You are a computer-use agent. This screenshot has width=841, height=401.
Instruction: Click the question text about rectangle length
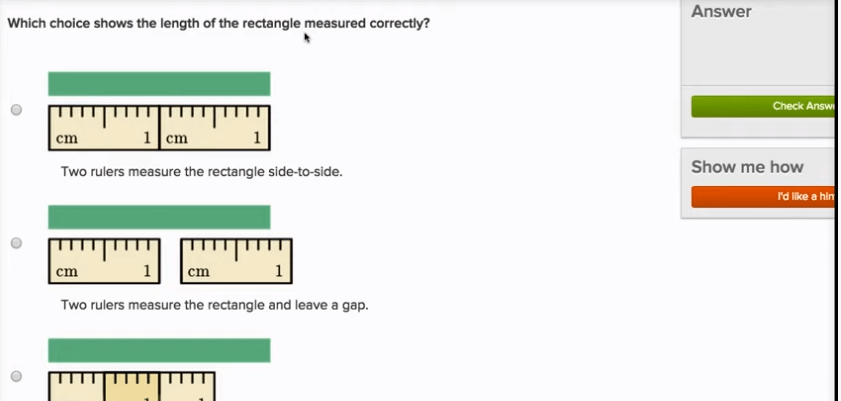click(x=218, y=22)
